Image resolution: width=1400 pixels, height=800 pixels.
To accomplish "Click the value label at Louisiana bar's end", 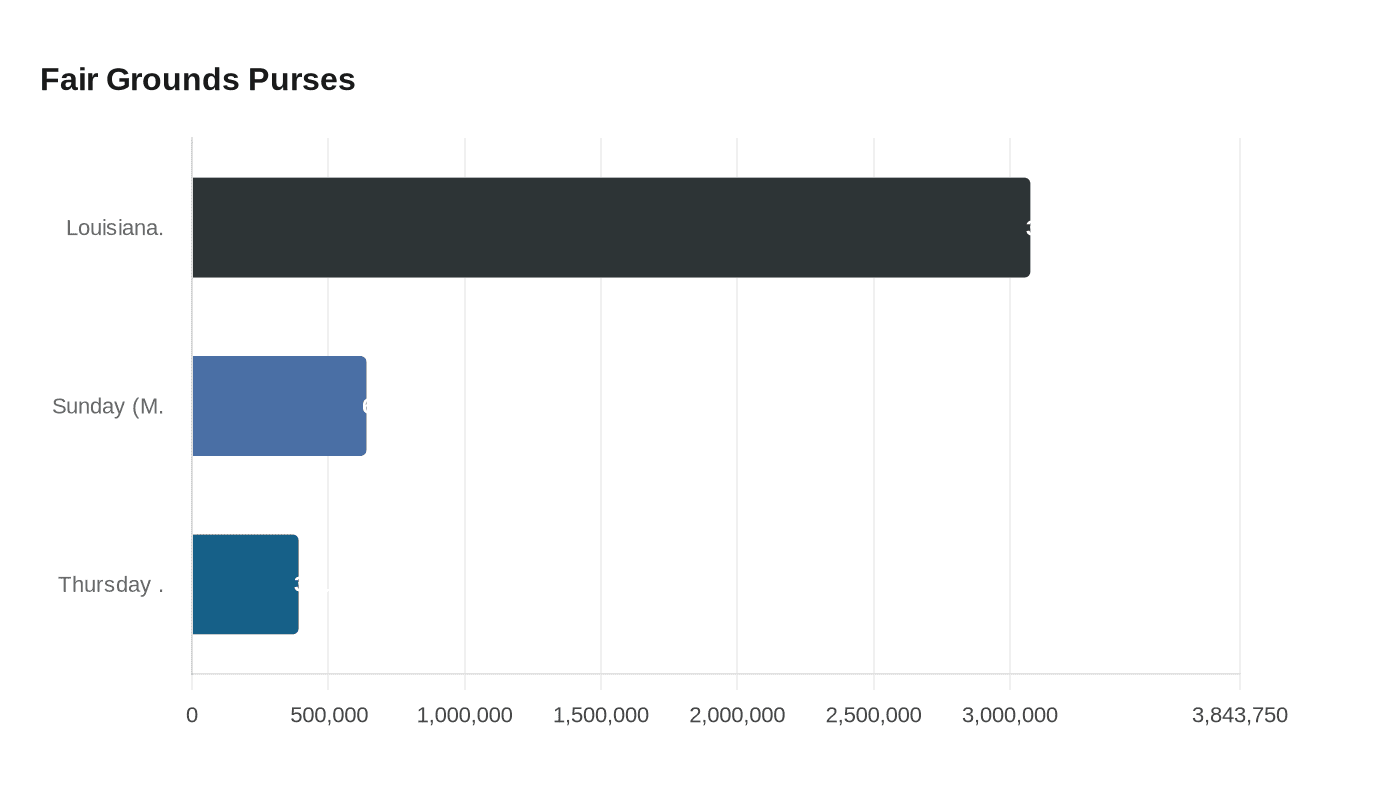I will [x=1029, y=228].
